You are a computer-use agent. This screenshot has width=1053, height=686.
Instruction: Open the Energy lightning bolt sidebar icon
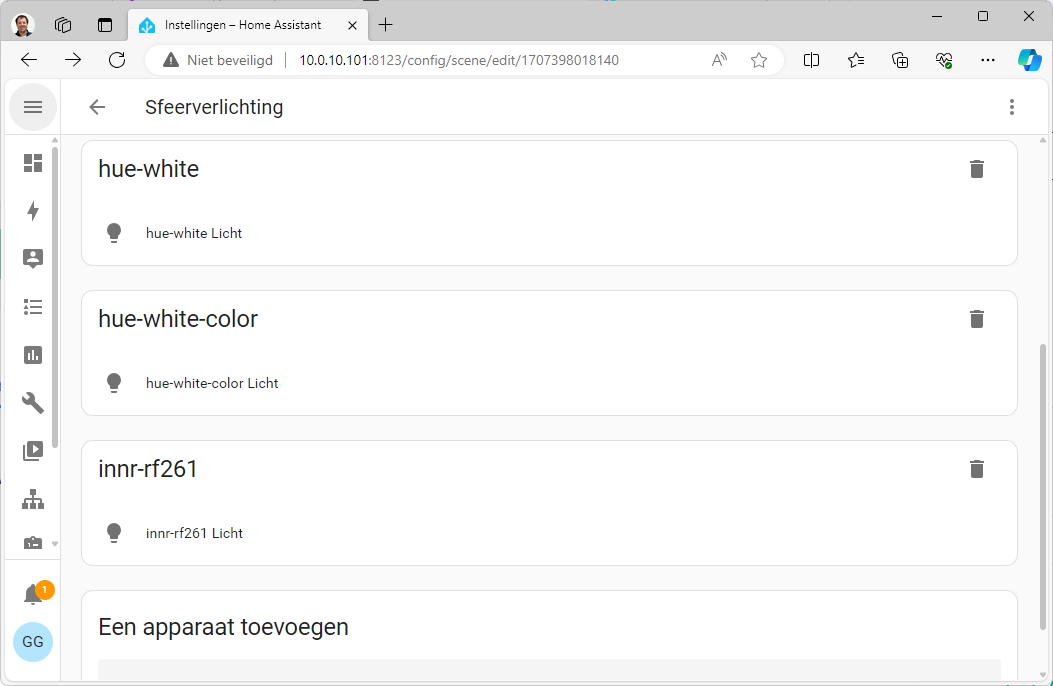[x=33, y=211]
